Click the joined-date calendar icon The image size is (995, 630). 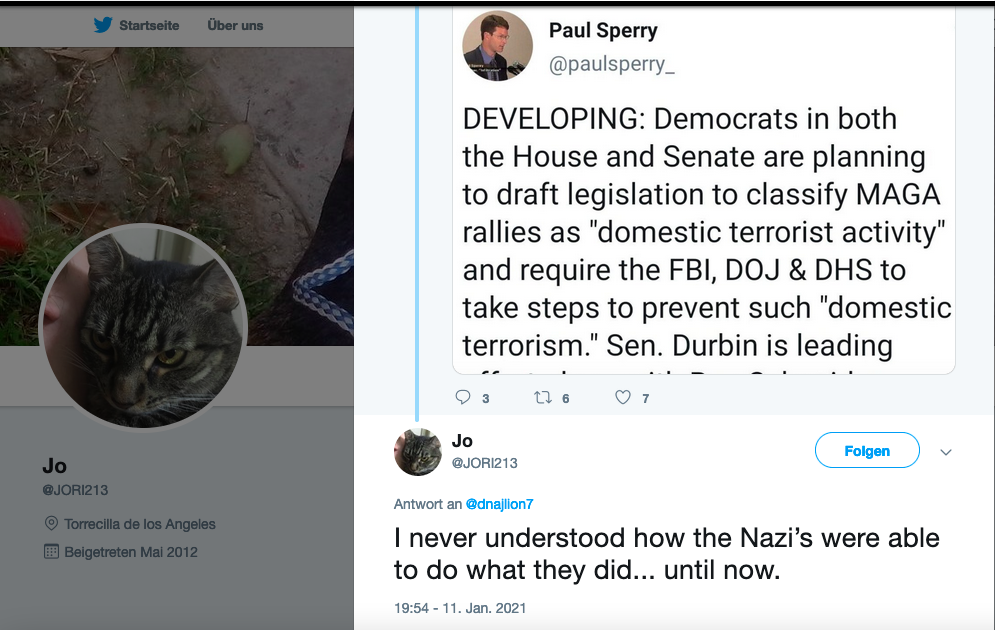coord(52,552)
